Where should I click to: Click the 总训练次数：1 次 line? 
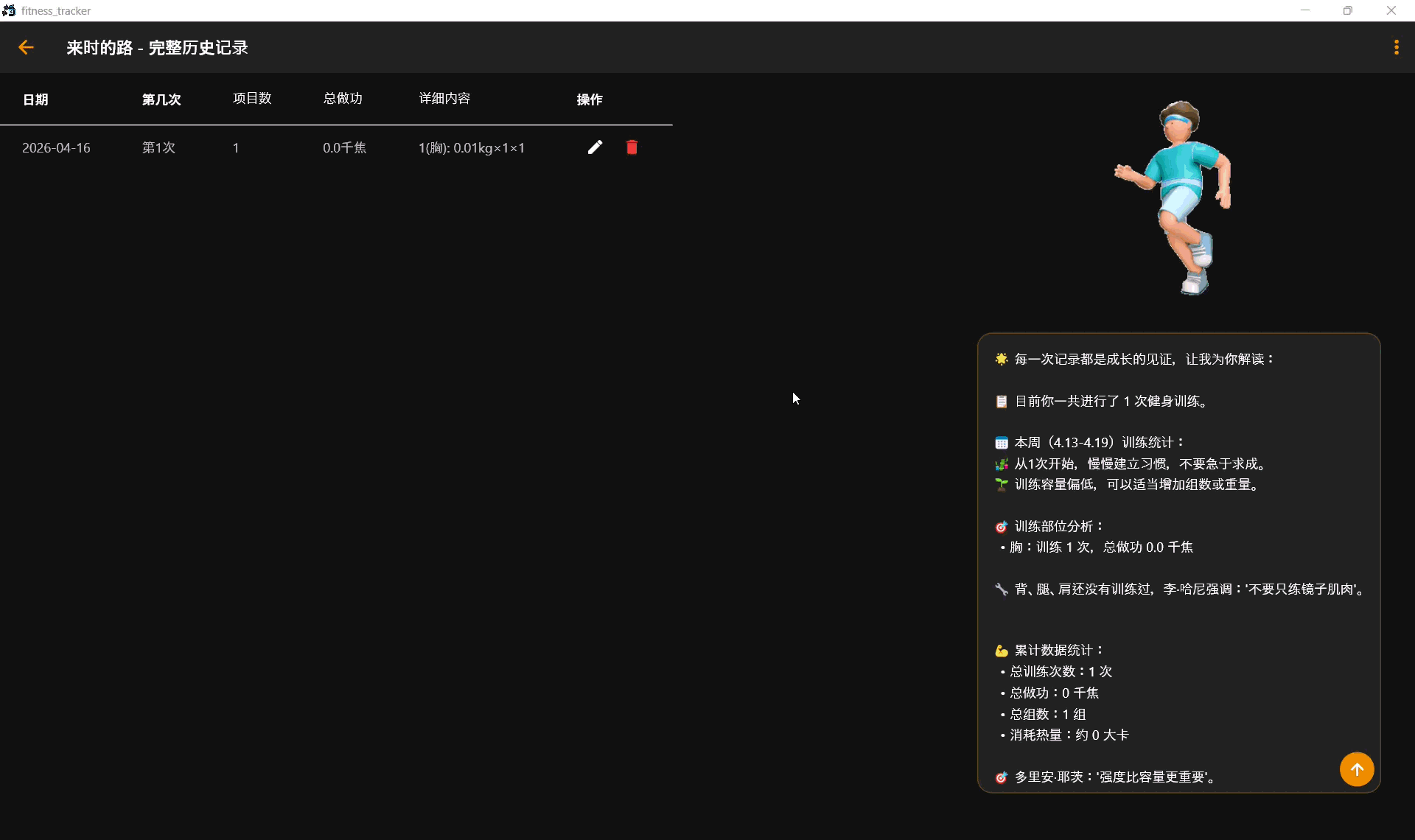click(x=1056, y=672)
